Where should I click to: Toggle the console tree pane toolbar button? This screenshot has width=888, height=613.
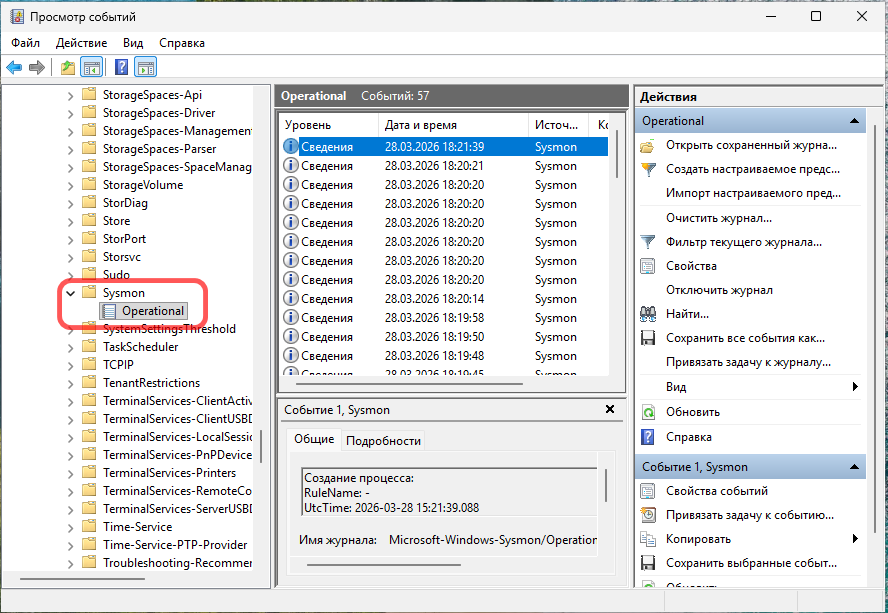pos(92,68)
